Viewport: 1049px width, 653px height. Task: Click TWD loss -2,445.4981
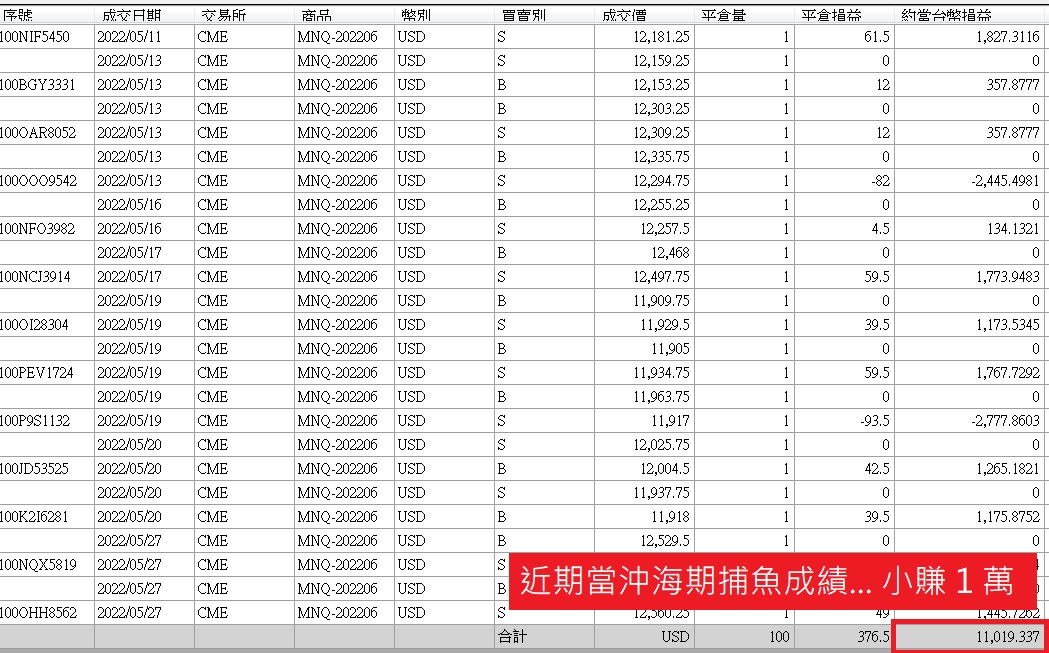point(1006,181)
